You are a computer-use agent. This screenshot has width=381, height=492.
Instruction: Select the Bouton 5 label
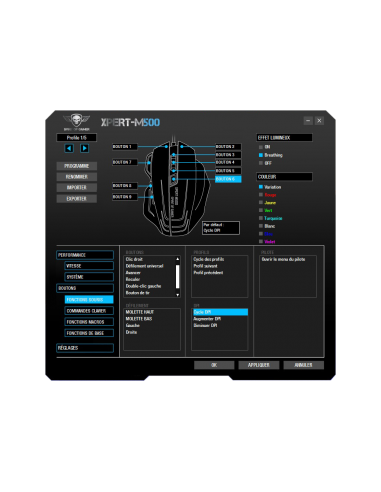[x=228, y=171]
